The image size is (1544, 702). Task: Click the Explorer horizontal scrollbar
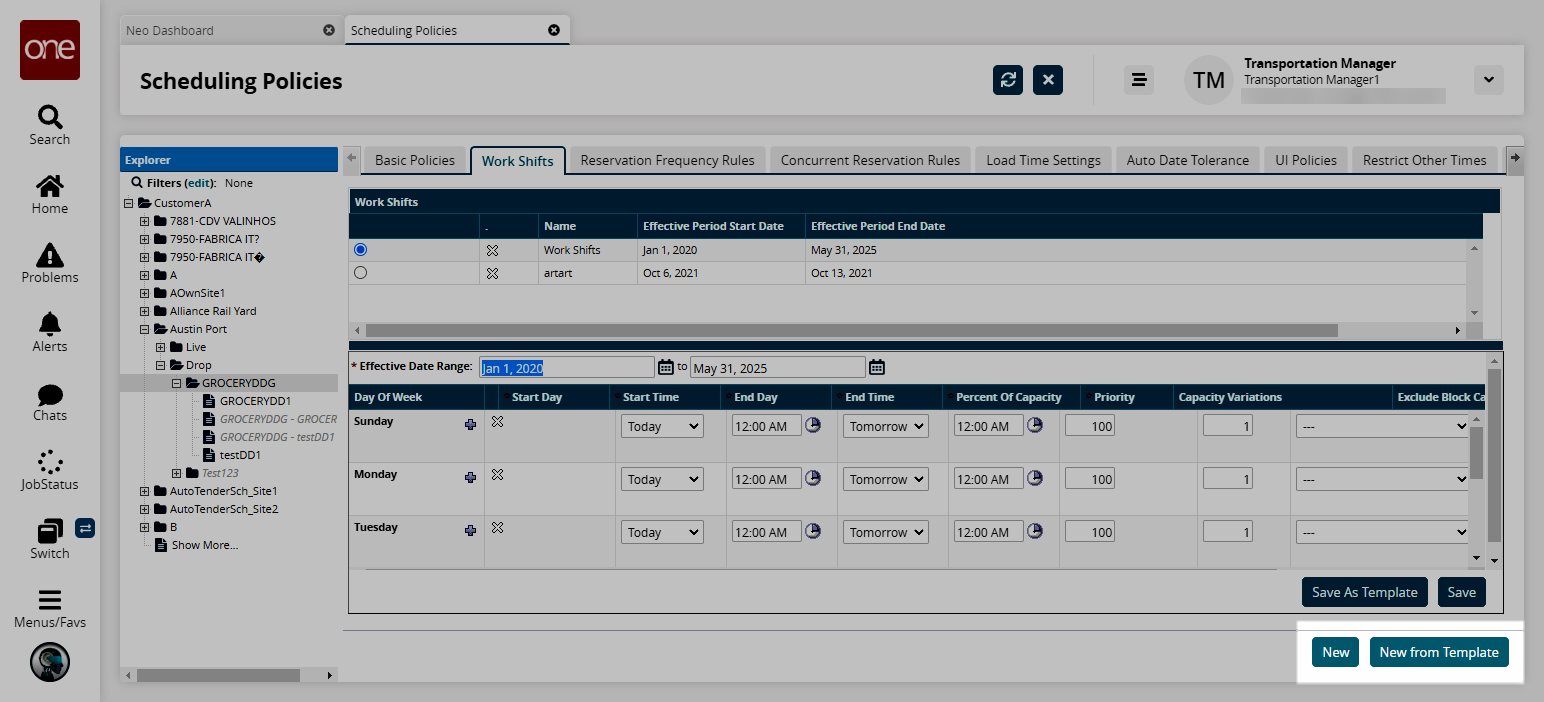218,675
